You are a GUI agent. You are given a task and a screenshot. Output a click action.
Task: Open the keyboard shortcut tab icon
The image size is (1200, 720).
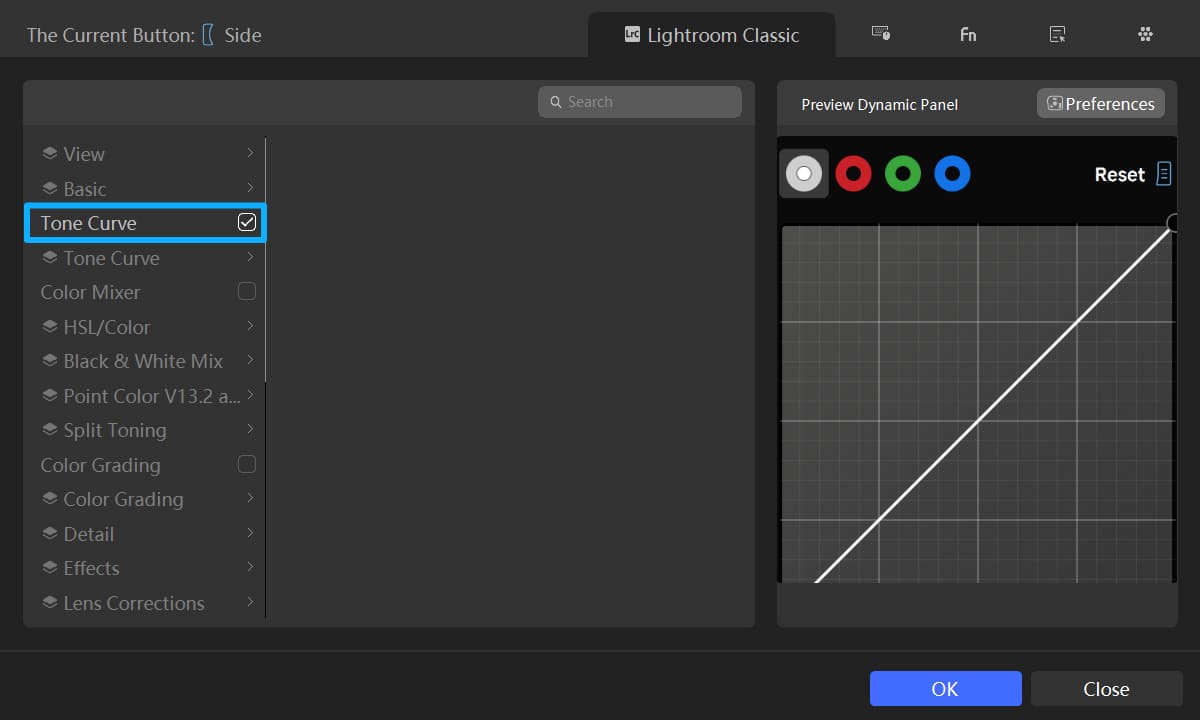[881, 34]
